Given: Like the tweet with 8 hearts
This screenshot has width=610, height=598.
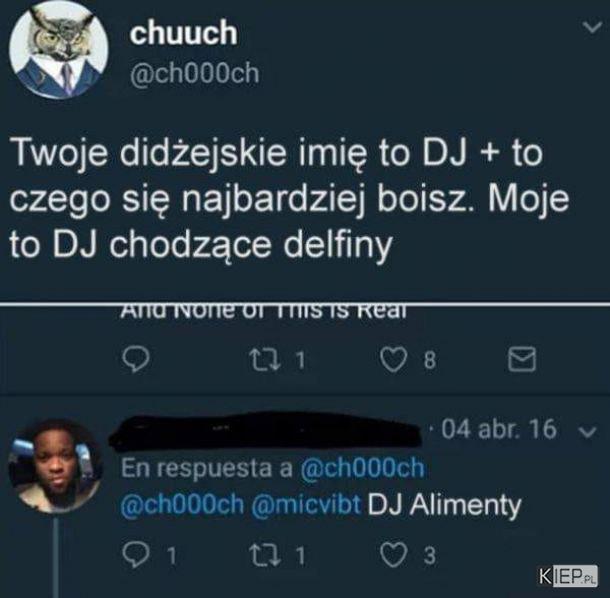Looking at the screenshot, I should point(393,360).
